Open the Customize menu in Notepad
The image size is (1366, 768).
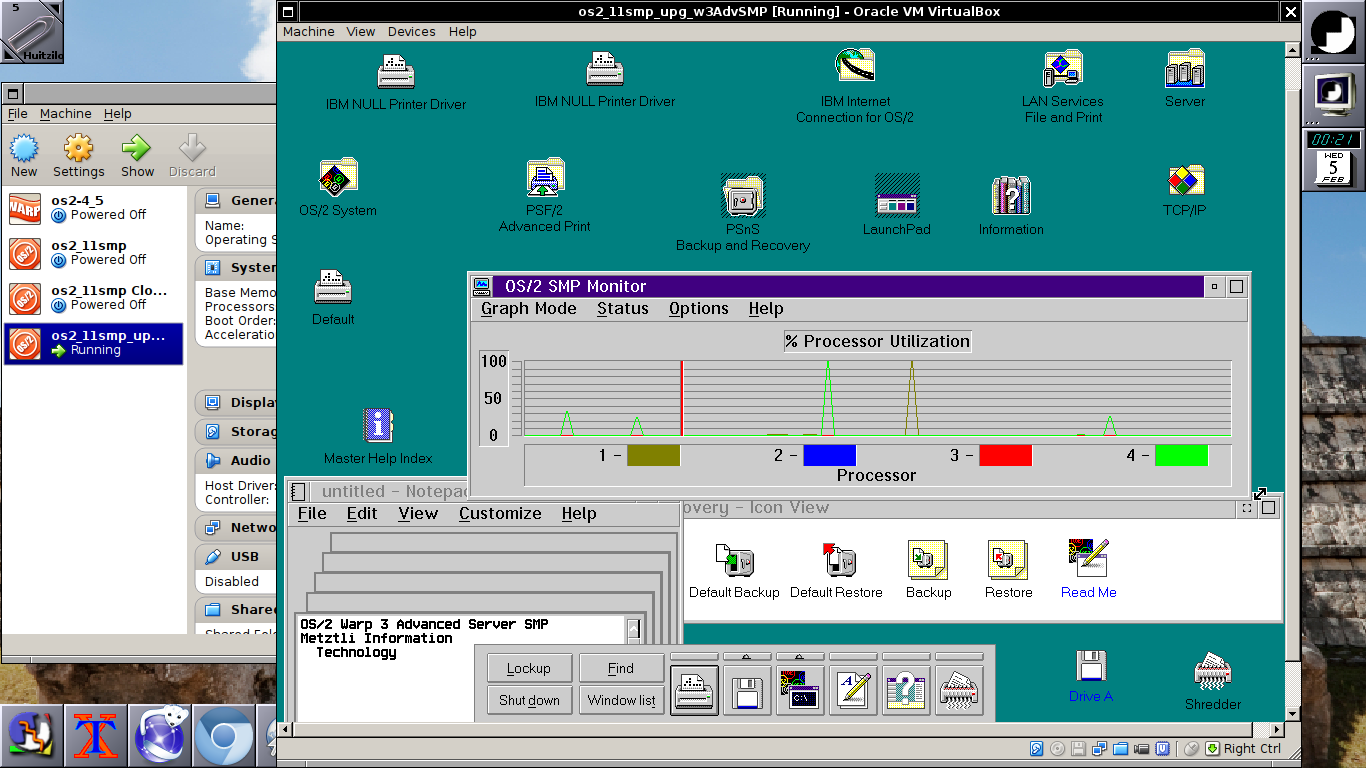(x=500, y=514)
